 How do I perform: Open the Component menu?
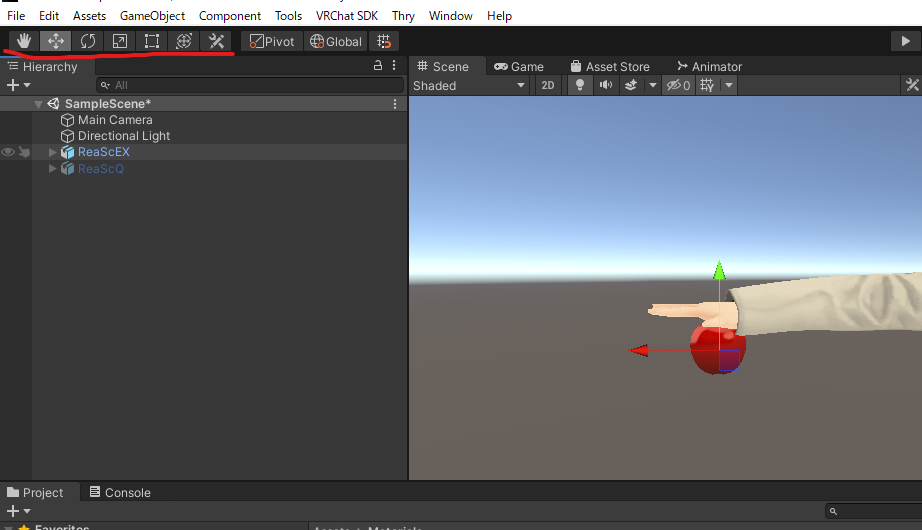tap(230, 16)
